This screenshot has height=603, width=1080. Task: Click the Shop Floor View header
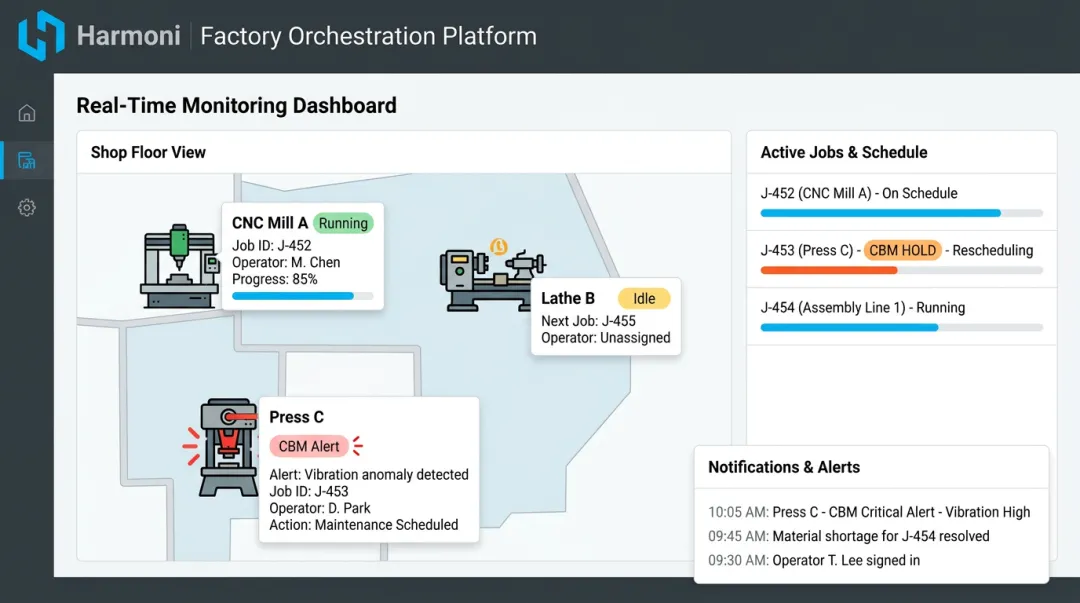(148, 152)
